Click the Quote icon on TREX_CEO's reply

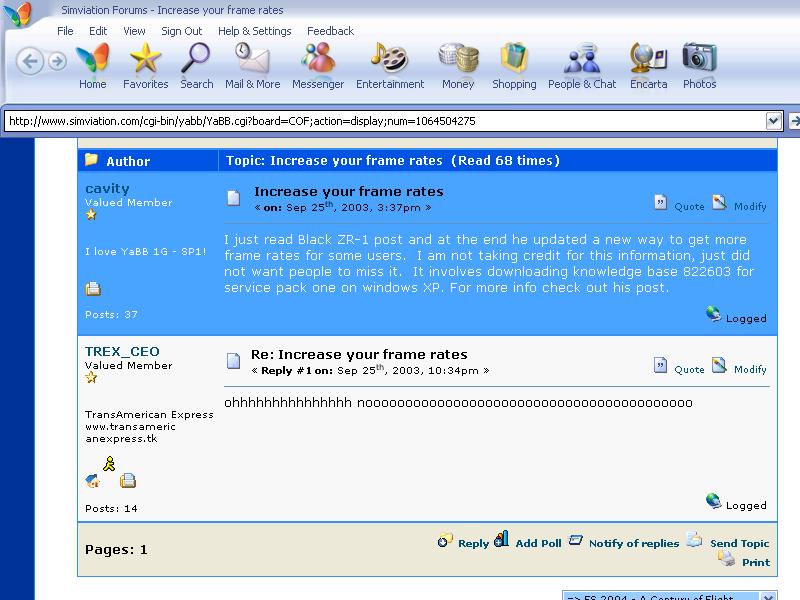(660, 365)
